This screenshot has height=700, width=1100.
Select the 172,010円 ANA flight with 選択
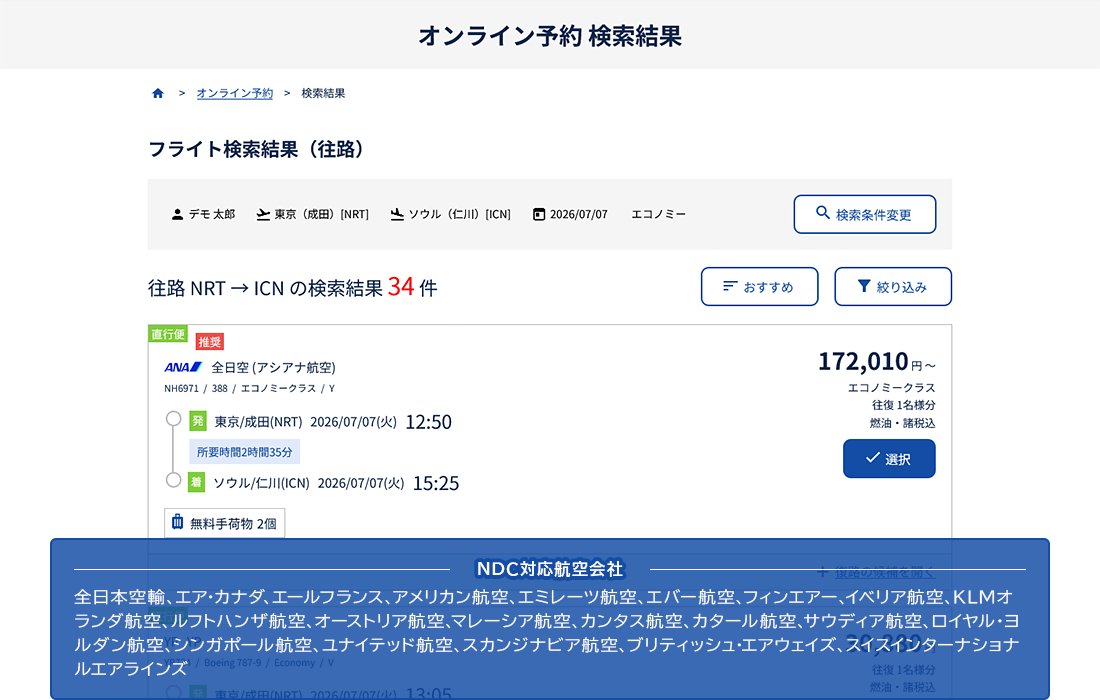[x=889, y=459]
